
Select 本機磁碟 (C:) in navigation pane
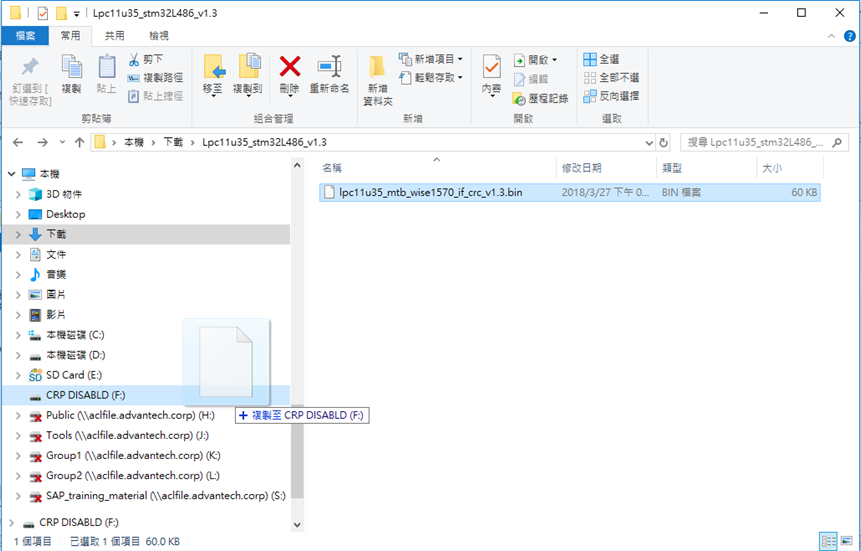pyautogui.click(x=75, y=335)
